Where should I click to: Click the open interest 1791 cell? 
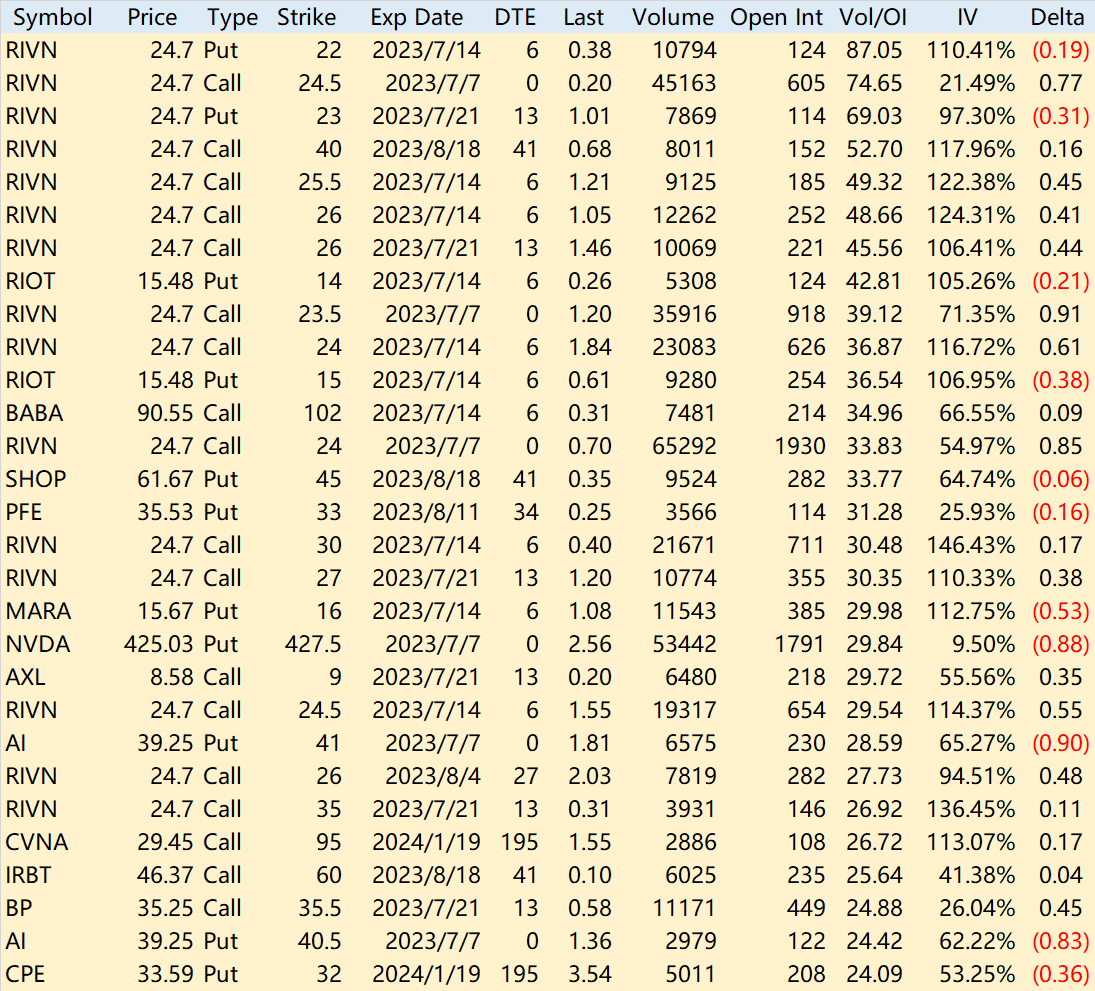click(800, 644)
